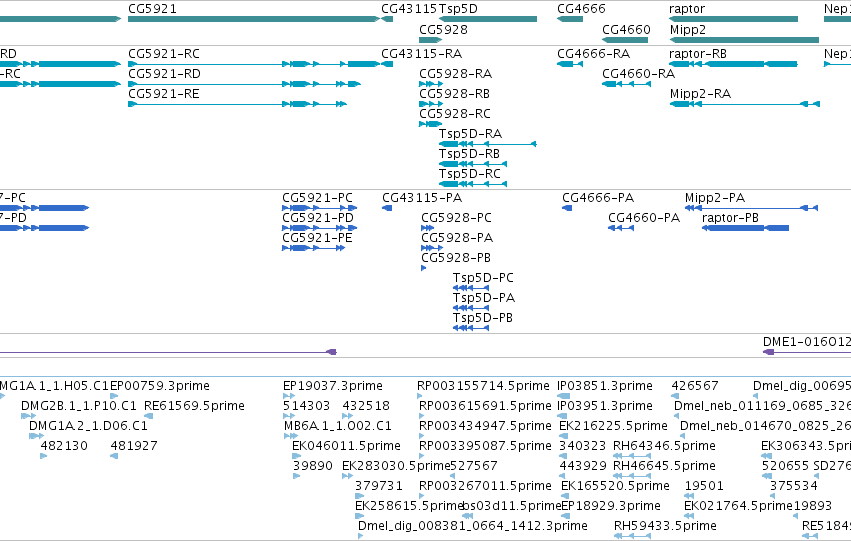Select transcript CG4666-RA
Viewport: 851px width, 541px height.
570,64
